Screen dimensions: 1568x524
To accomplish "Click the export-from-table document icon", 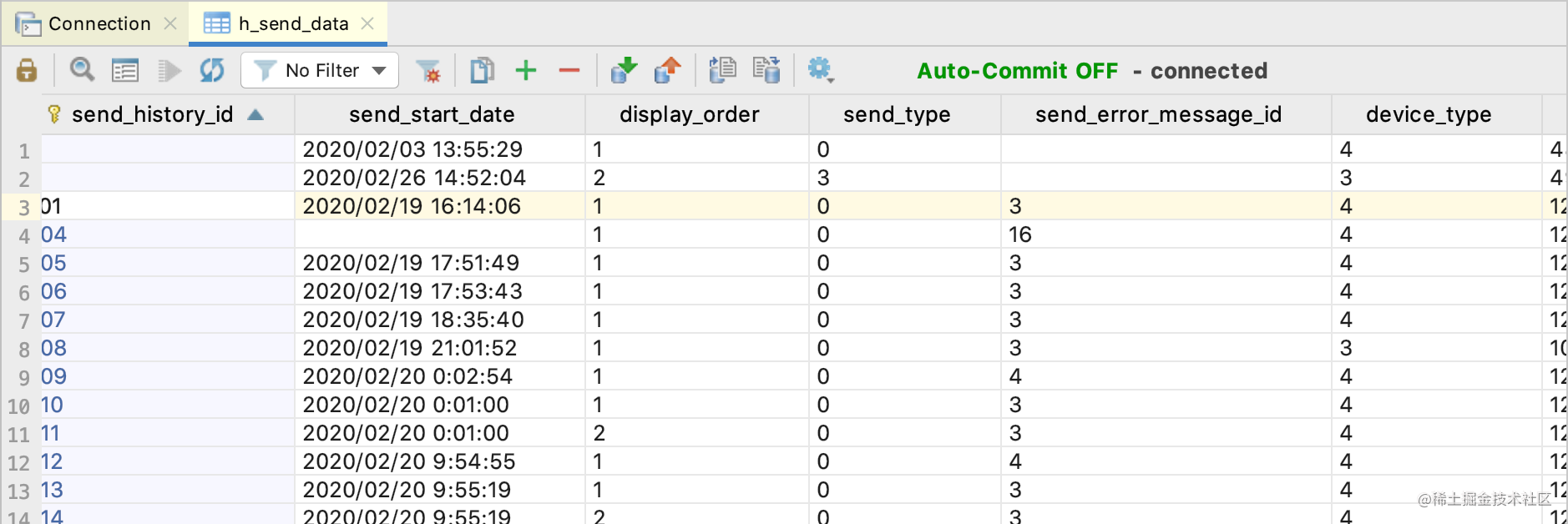I will pyautogui.click(x=766, y=70).
